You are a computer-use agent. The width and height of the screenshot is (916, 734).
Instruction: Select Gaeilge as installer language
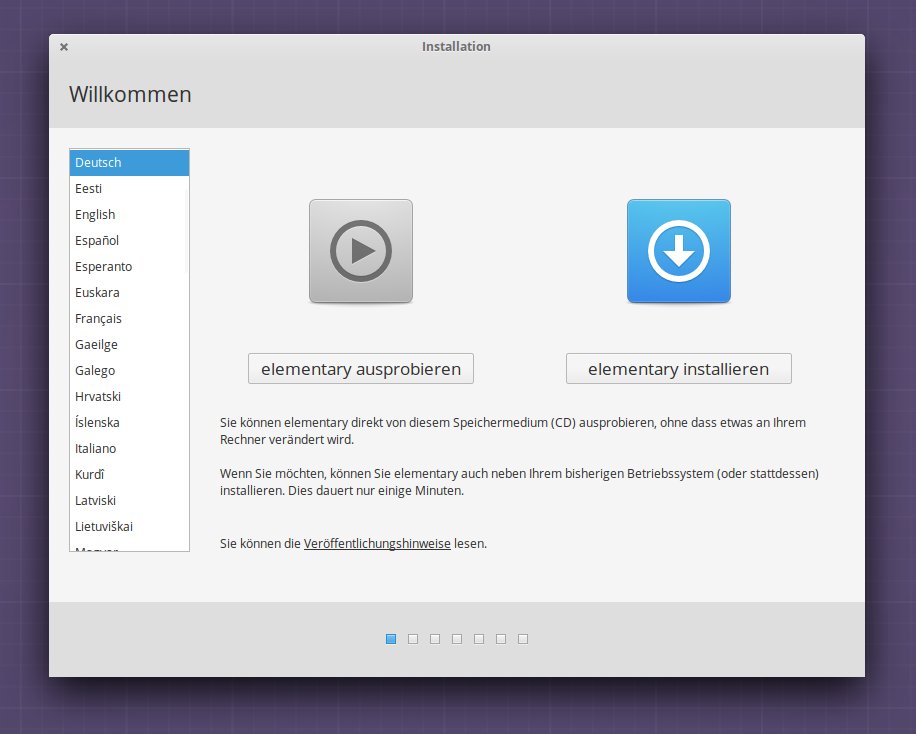tap(129, 345)
